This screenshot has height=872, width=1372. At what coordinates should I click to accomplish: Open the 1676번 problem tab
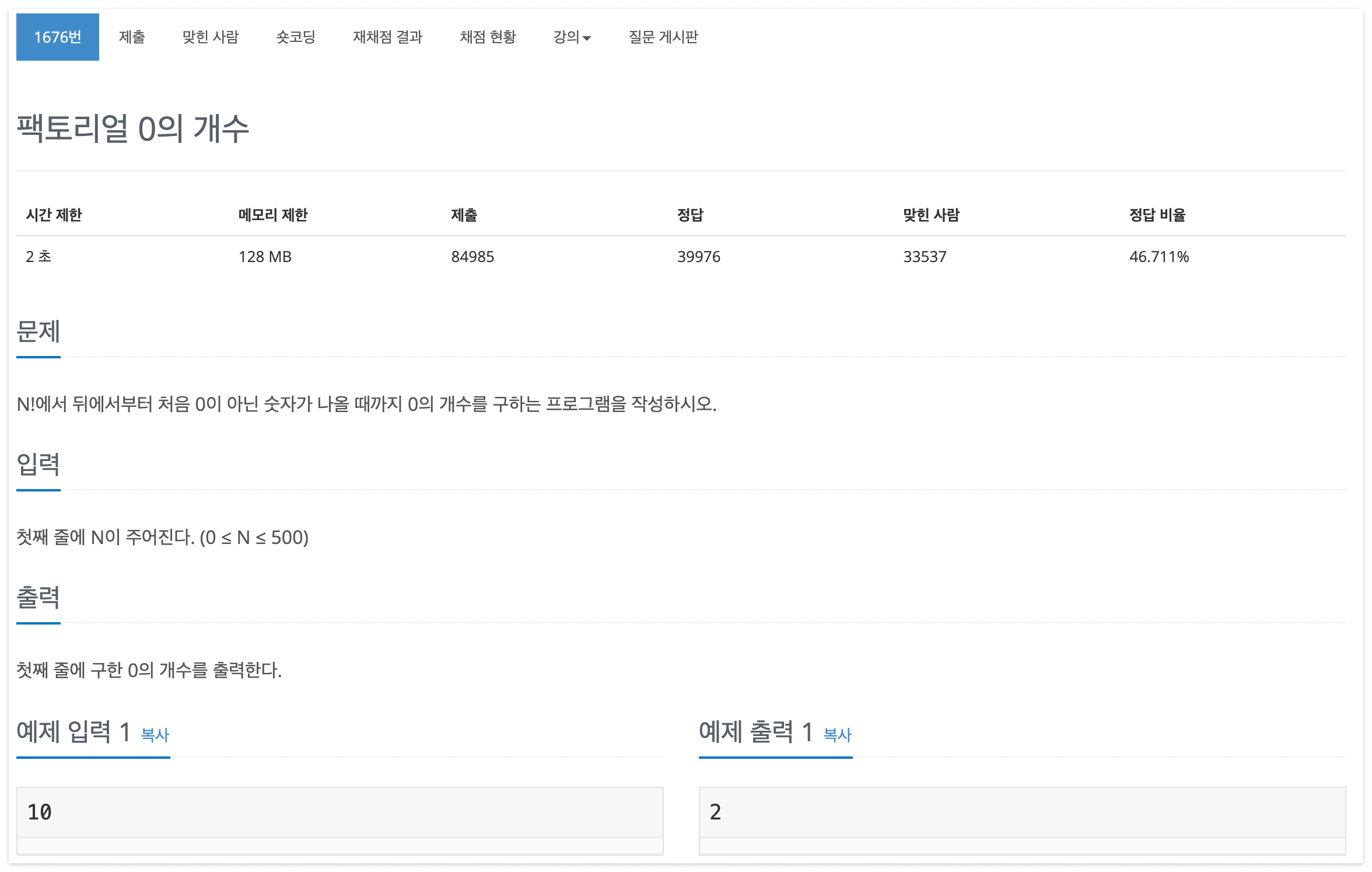click(57, 37)
